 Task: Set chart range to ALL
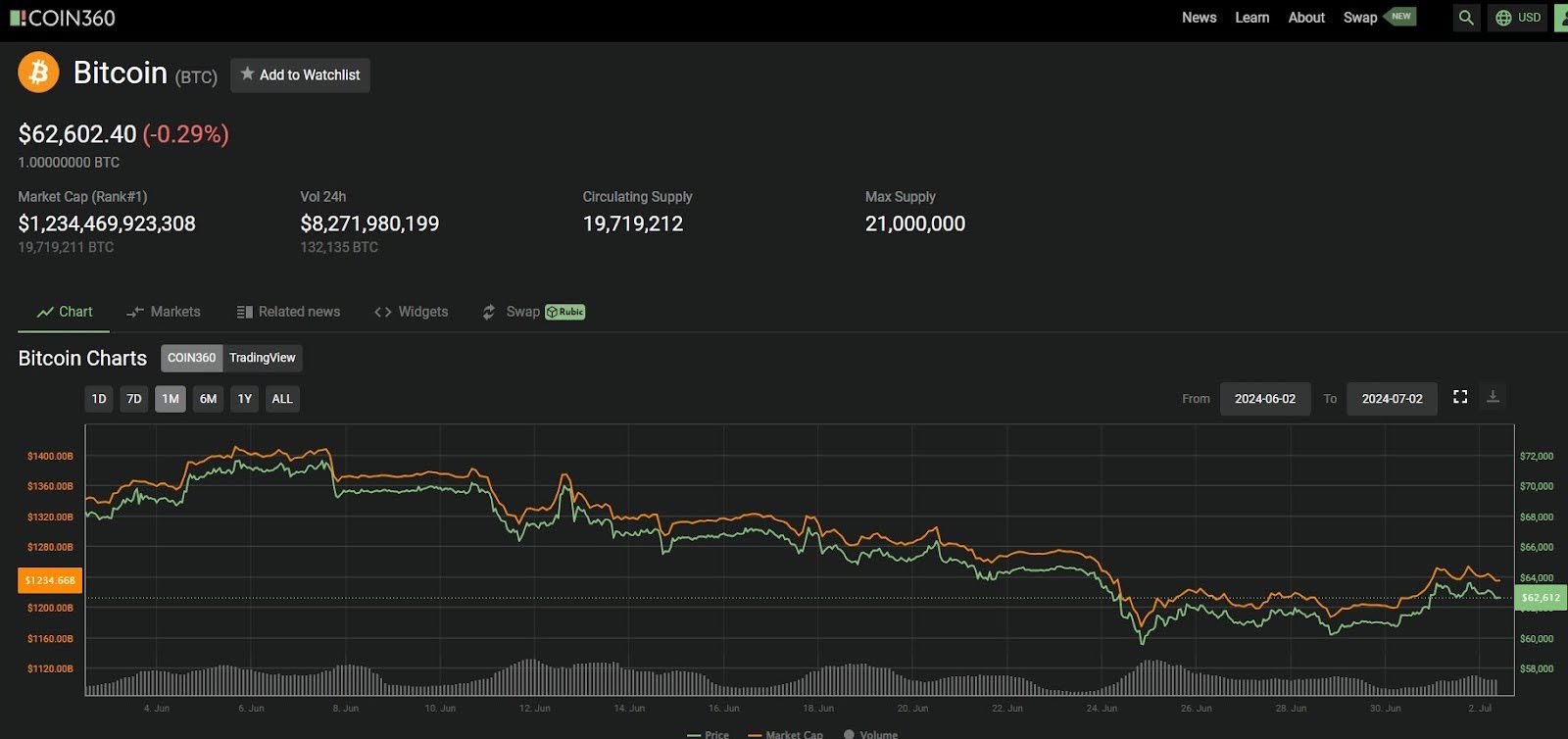point(282,399)
